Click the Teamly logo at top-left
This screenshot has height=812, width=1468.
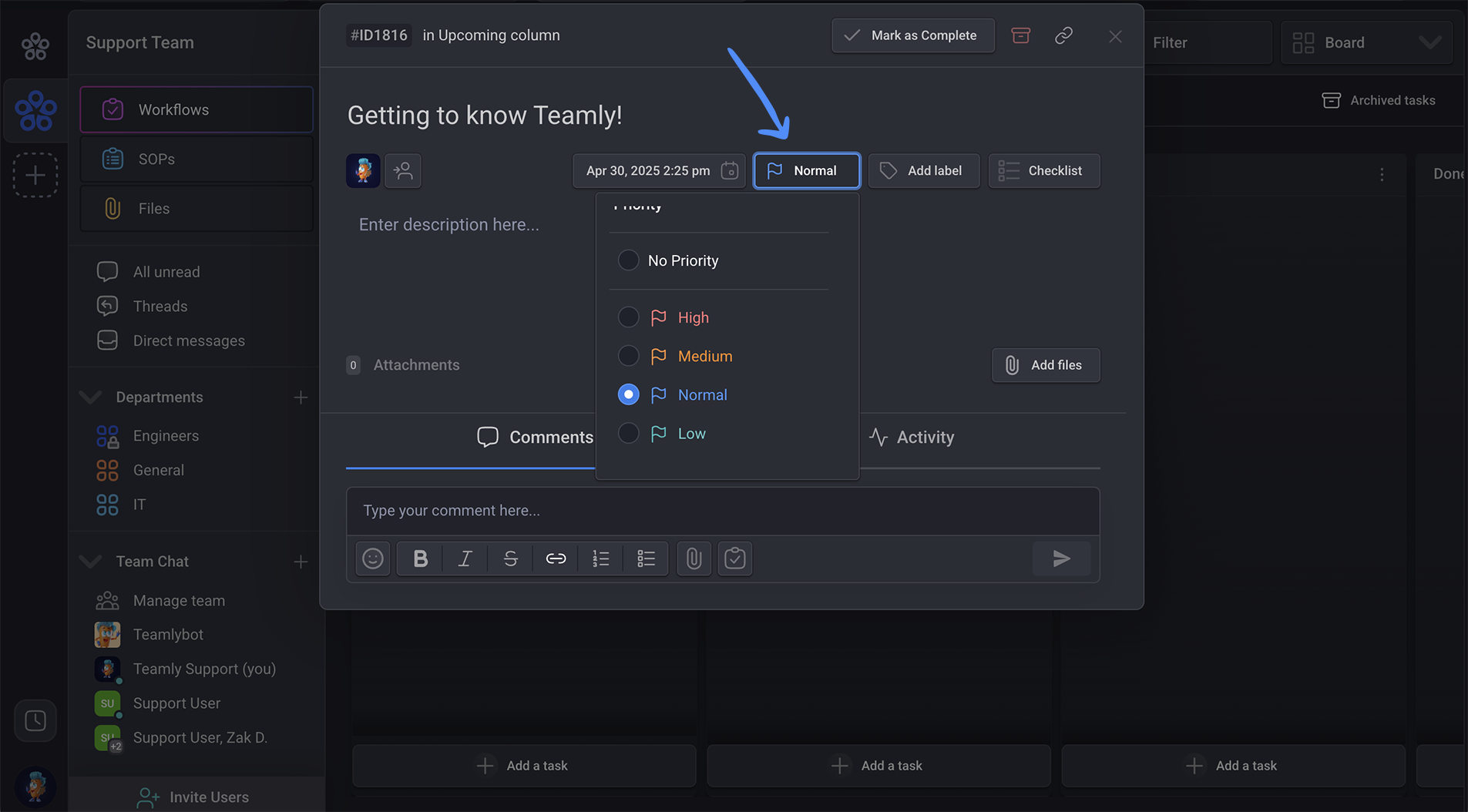coord(35,45)
